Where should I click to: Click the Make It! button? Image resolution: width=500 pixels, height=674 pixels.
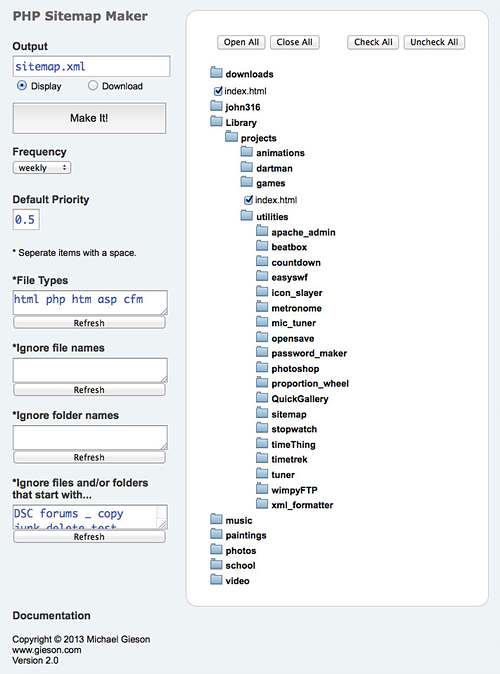tap(89, 118)
